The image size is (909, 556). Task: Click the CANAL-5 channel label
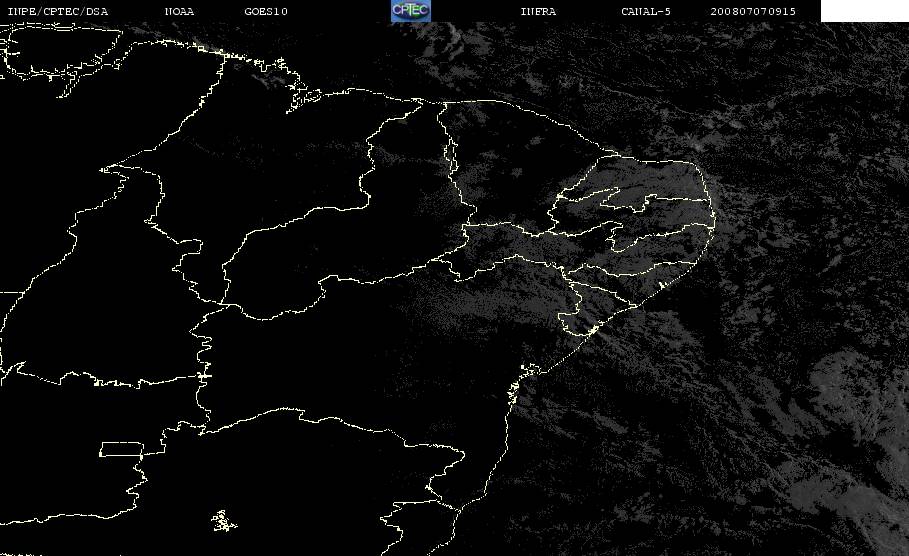[x=646, y=11]
